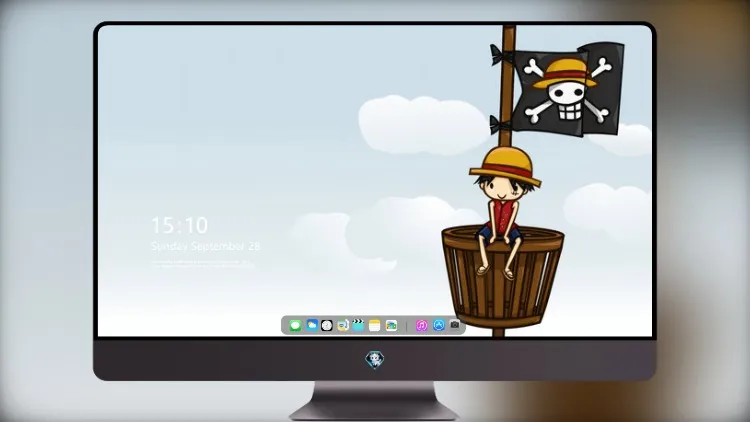Launch the pink iTunes music icon
The image size is (750, 422).
pyautogui.click(x=421, y=325)
